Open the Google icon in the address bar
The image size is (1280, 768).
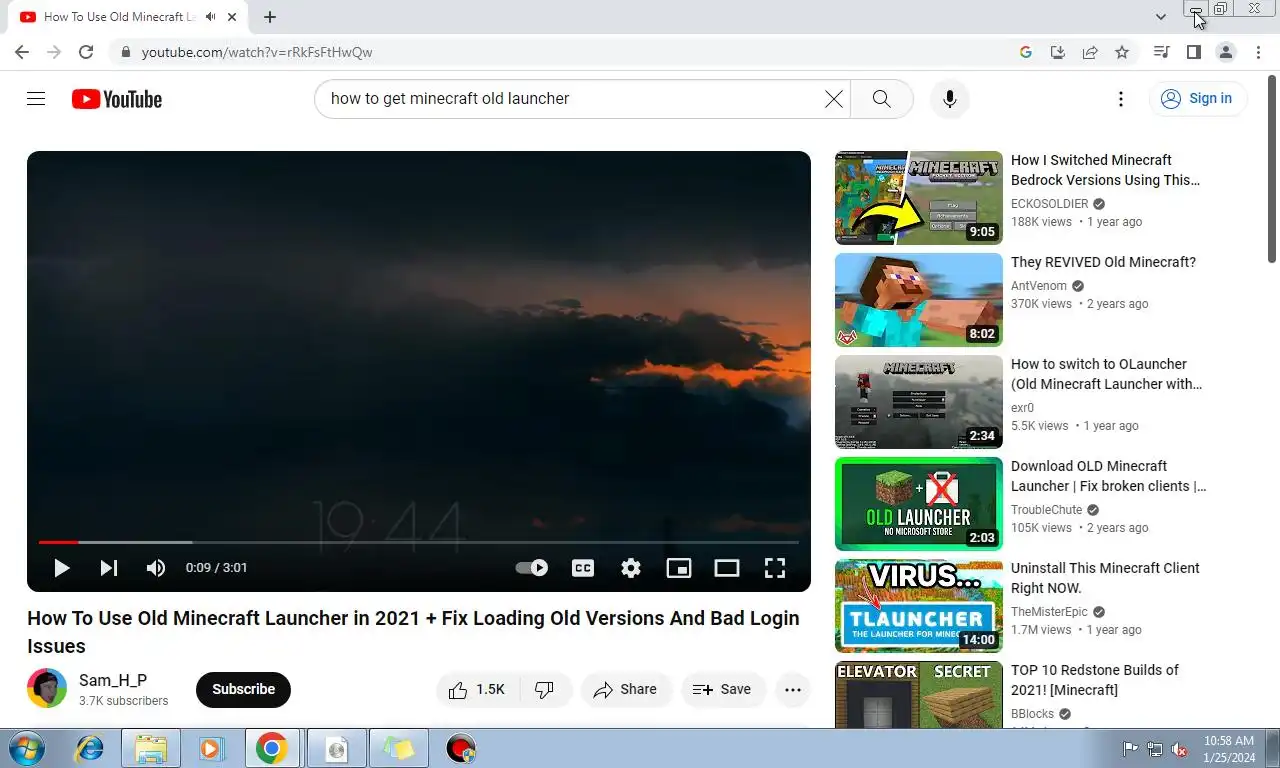(x=1026, y=52)
